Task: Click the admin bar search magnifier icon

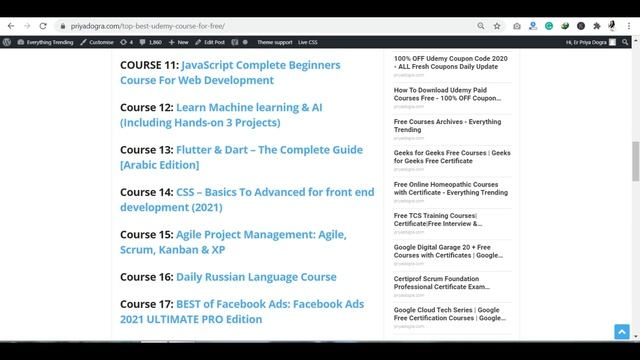Action: tap(625, 42)
